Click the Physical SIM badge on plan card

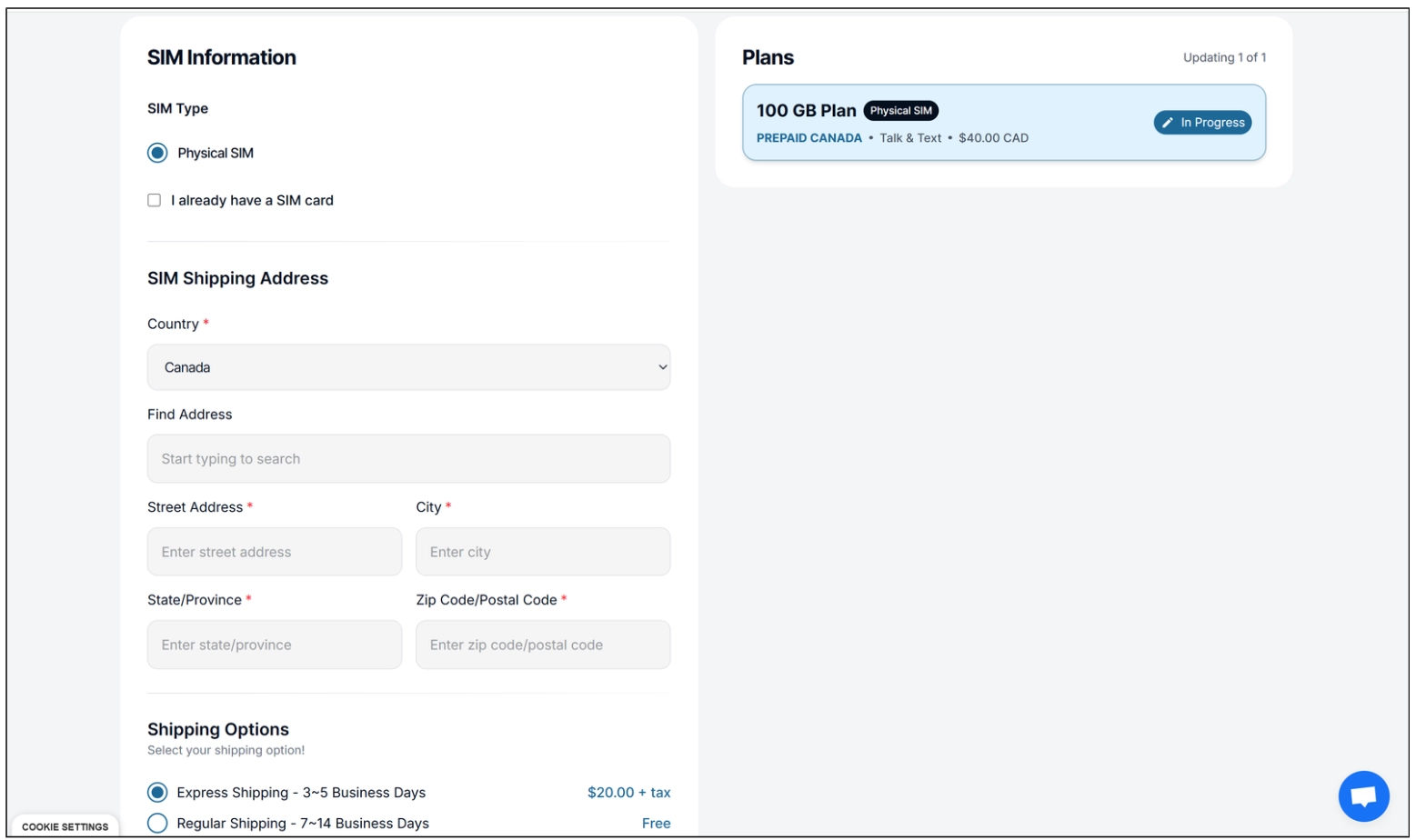900,111
